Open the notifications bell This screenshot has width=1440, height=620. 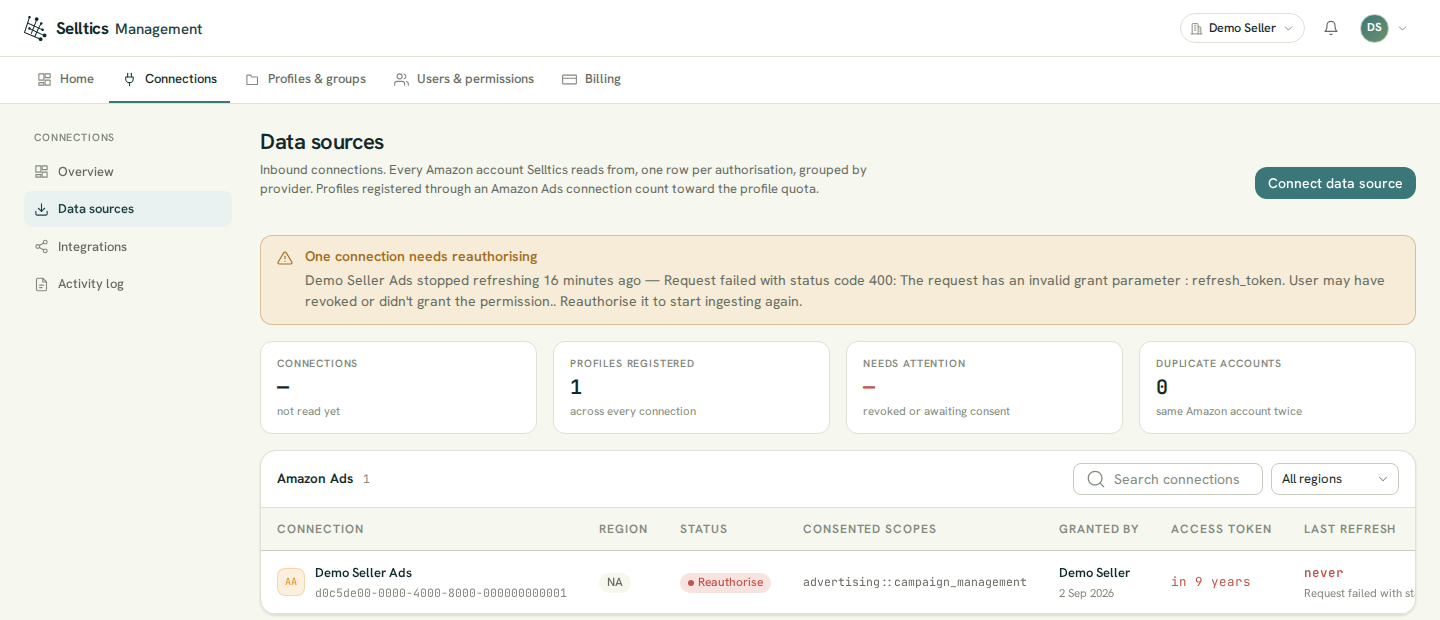1331,28
